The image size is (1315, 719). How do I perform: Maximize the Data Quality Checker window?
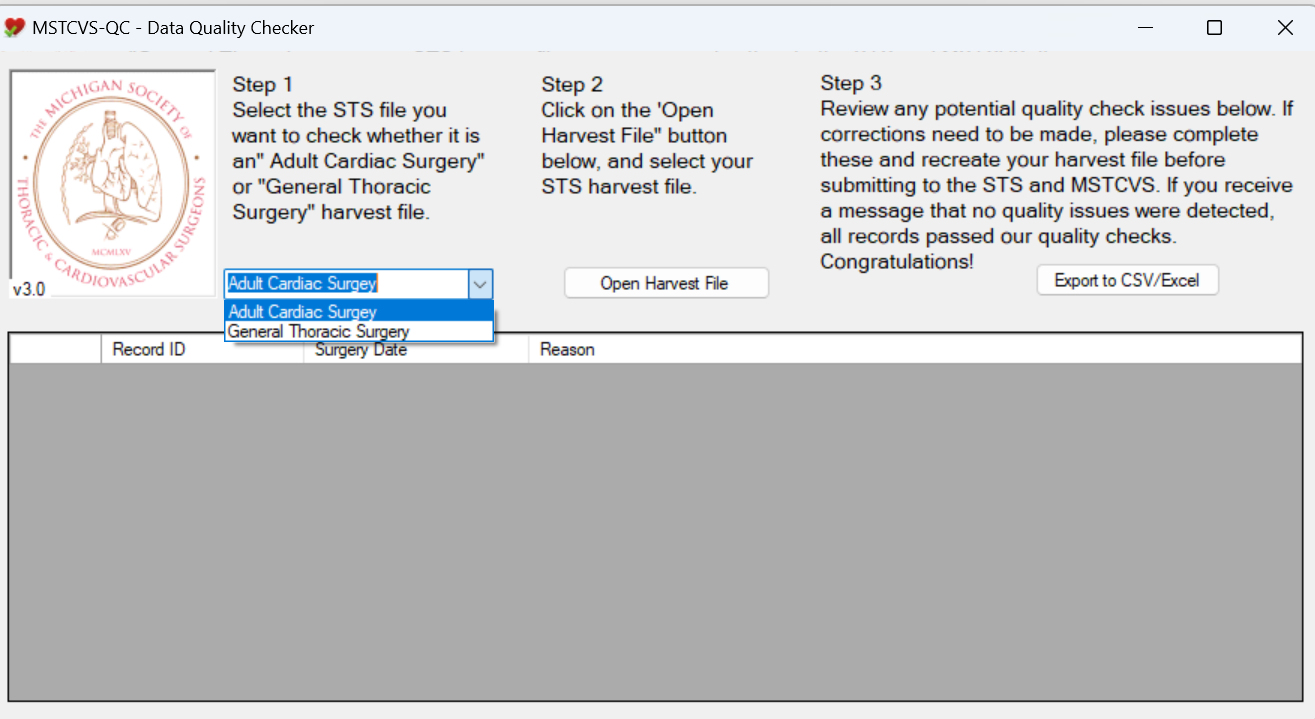point(1214,28)
